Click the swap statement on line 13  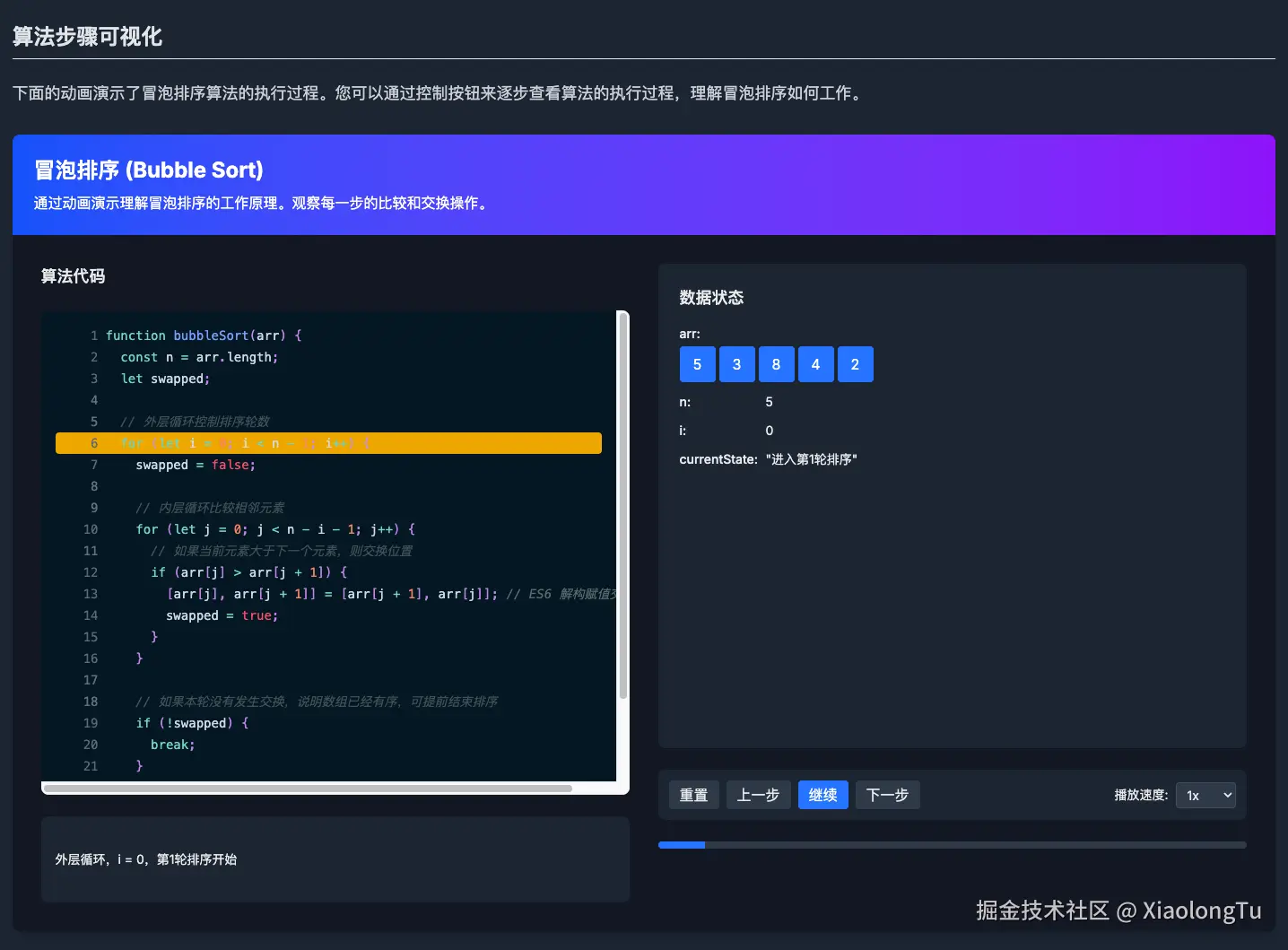pyautogui.click(x=332, y=594)
